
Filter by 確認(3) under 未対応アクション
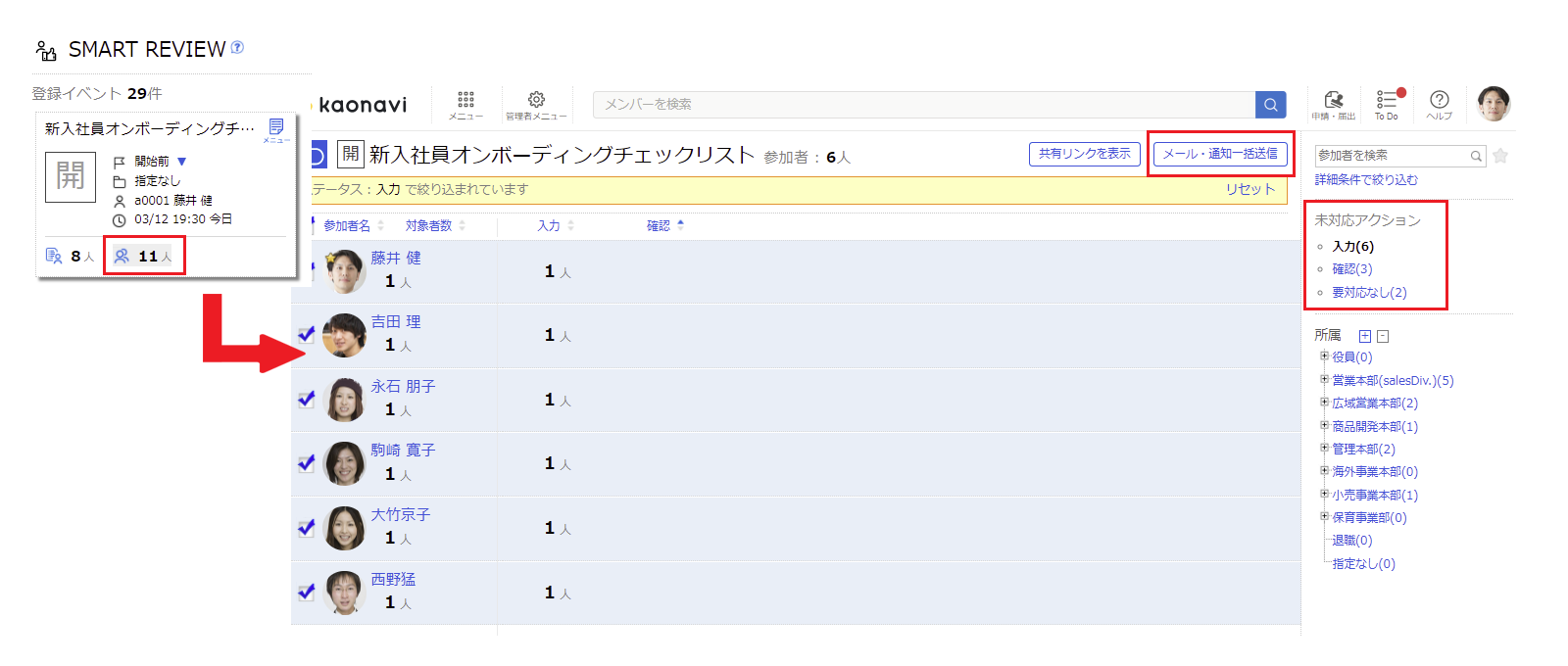pyautogui.click(x=1351, y=269)
